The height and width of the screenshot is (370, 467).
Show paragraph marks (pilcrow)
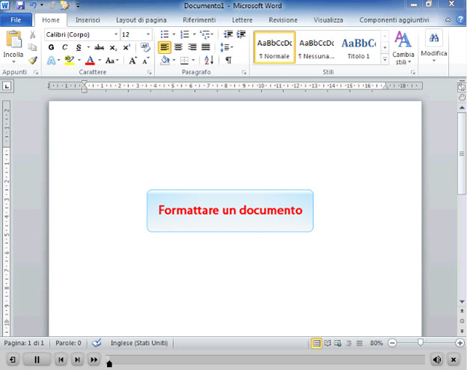pyautogui.click(x=228, y=60)
